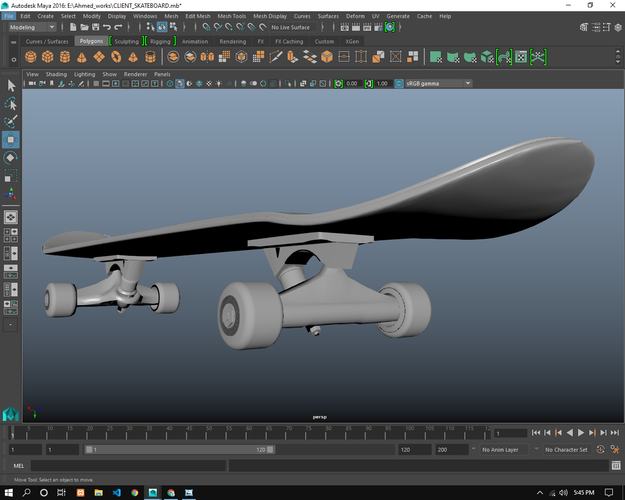Create a polygon cube from shelf
The image size is (625, 500).
pyautogui.click(x=48, y=57)
